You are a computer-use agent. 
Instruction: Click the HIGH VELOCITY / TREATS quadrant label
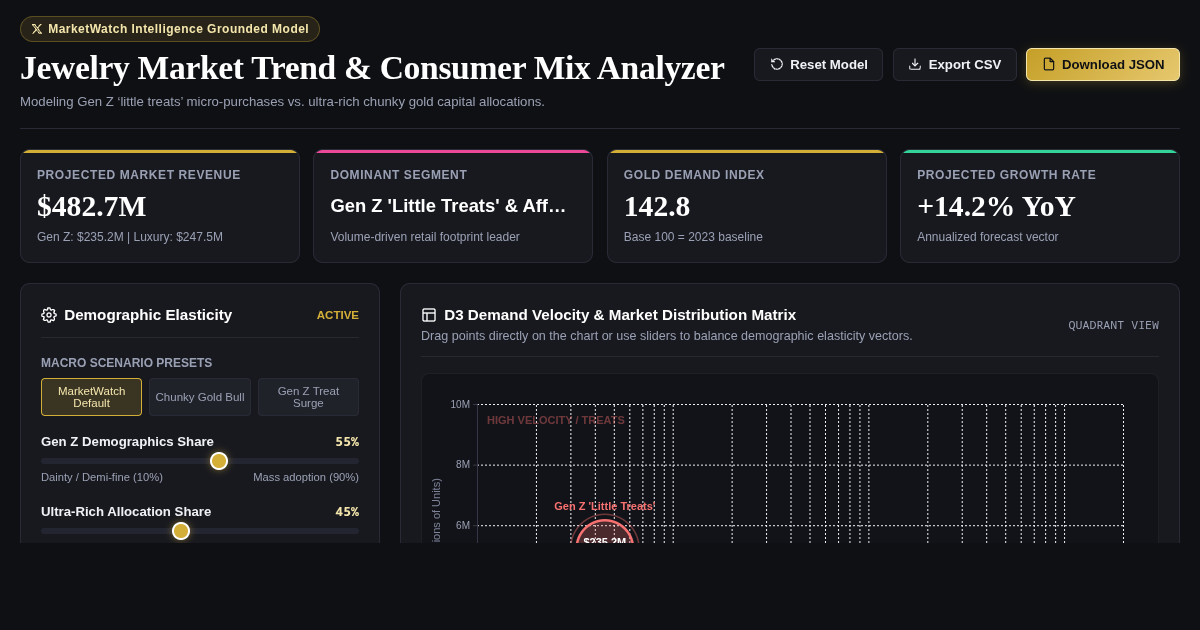[556, 420]
